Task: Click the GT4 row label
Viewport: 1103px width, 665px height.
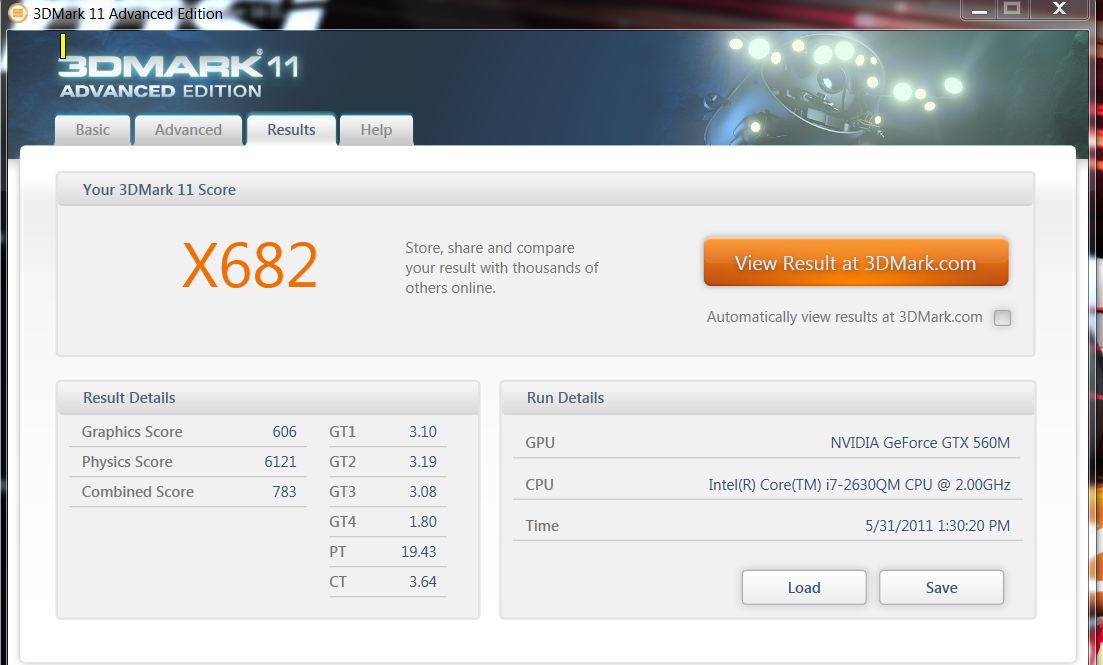Action: pyautogui.click(x=343, y=522)
